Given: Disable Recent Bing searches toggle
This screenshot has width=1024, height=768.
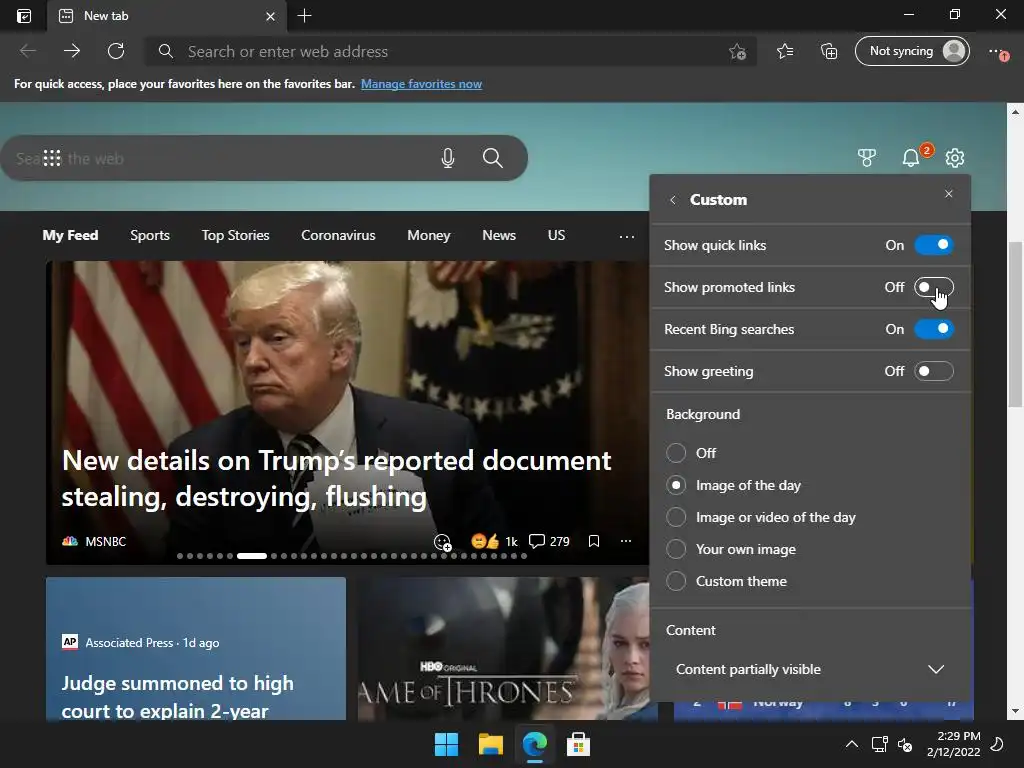Looking at the screenshot, I should (x=934, y=329).
